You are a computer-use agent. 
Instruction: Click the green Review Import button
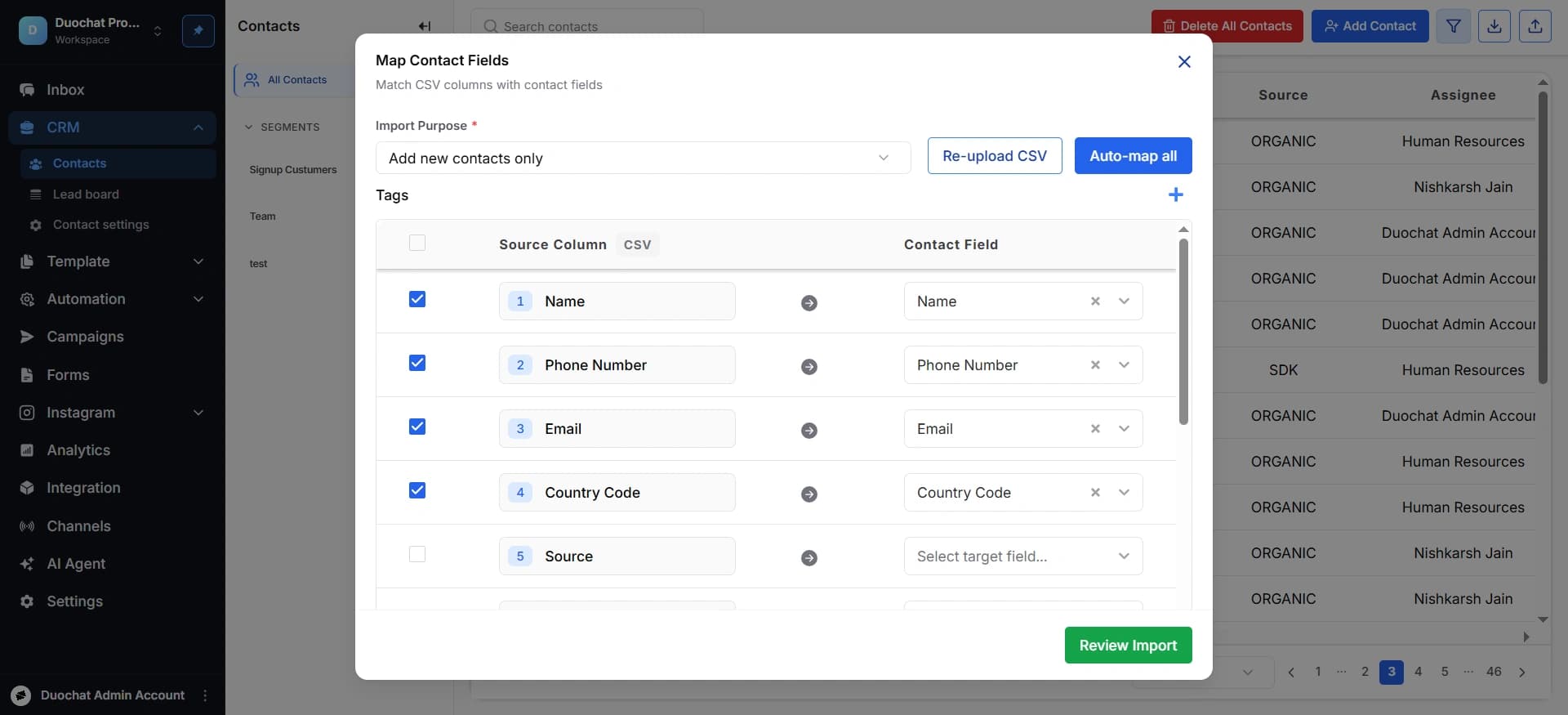pos(1129,646)
